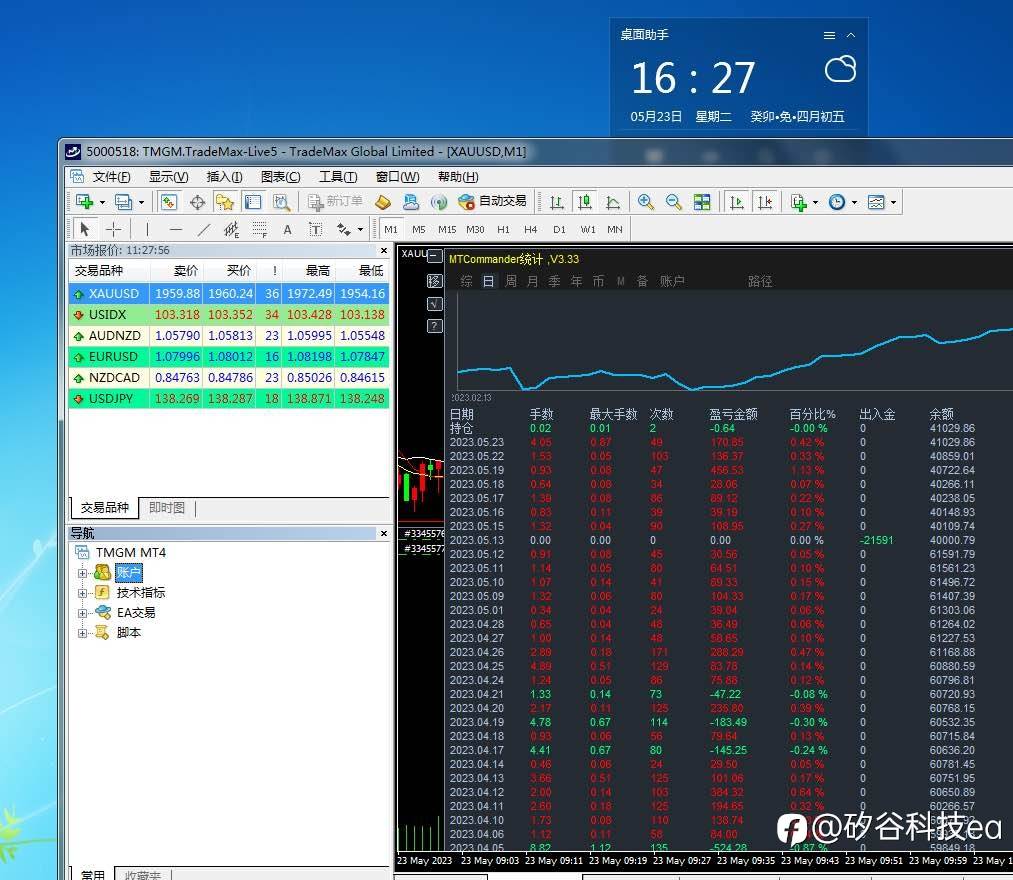Open the dropdown arrow beside profiles icon
This screenshot has height=880, width=1013.
coord(141,203)
